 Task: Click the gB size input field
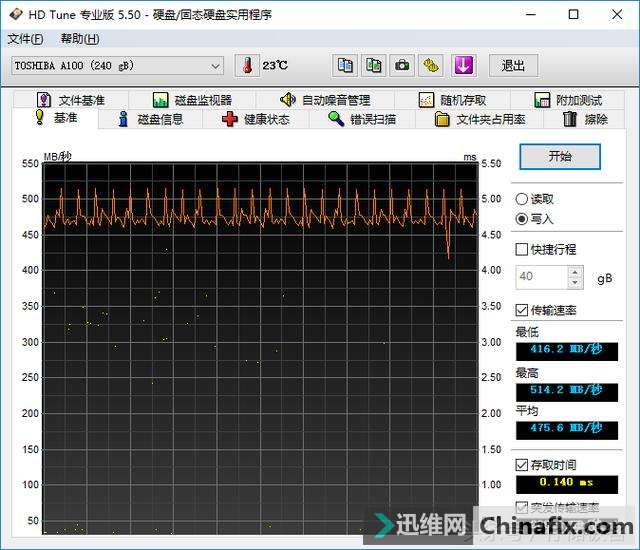pos(541,277)
